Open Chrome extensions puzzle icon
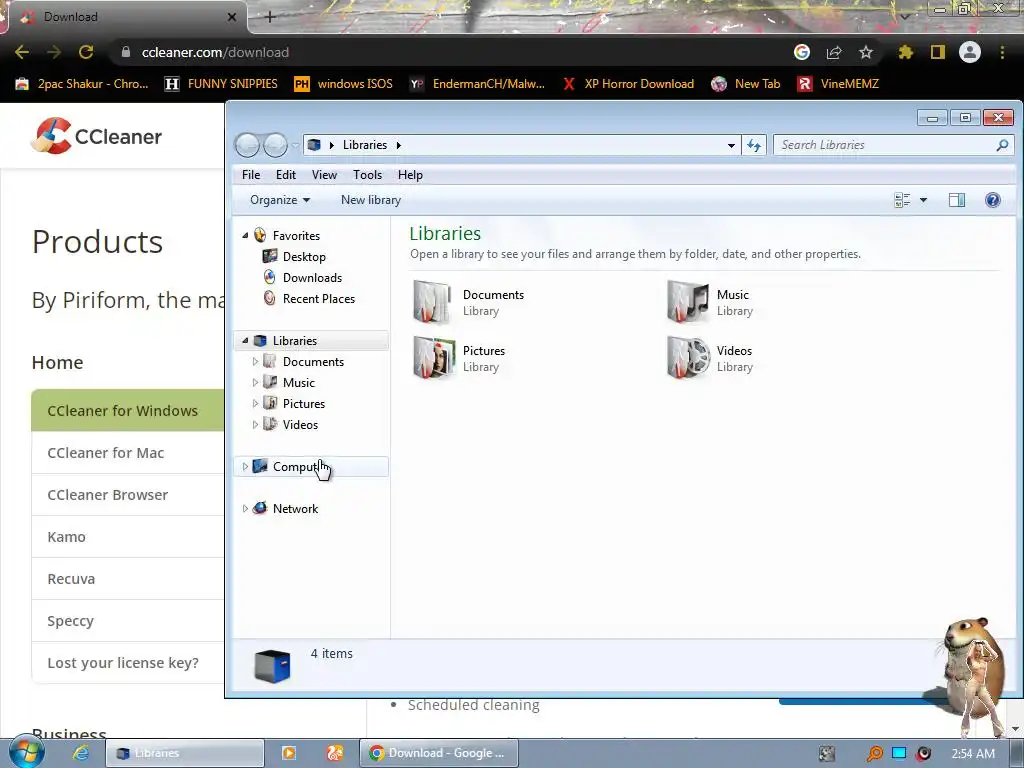 click(906, 52)
